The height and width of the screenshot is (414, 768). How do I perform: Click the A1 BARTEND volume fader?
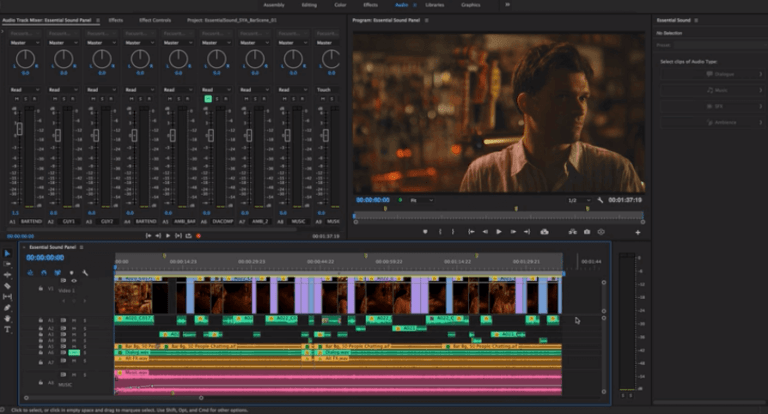point(20,129)
